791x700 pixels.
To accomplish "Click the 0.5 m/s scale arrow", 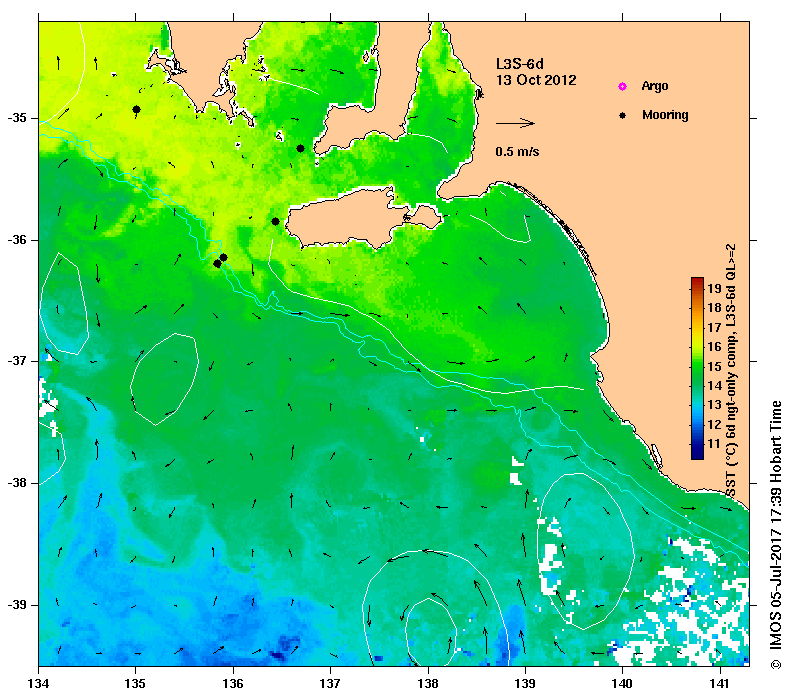I will [x=515, y=123].
